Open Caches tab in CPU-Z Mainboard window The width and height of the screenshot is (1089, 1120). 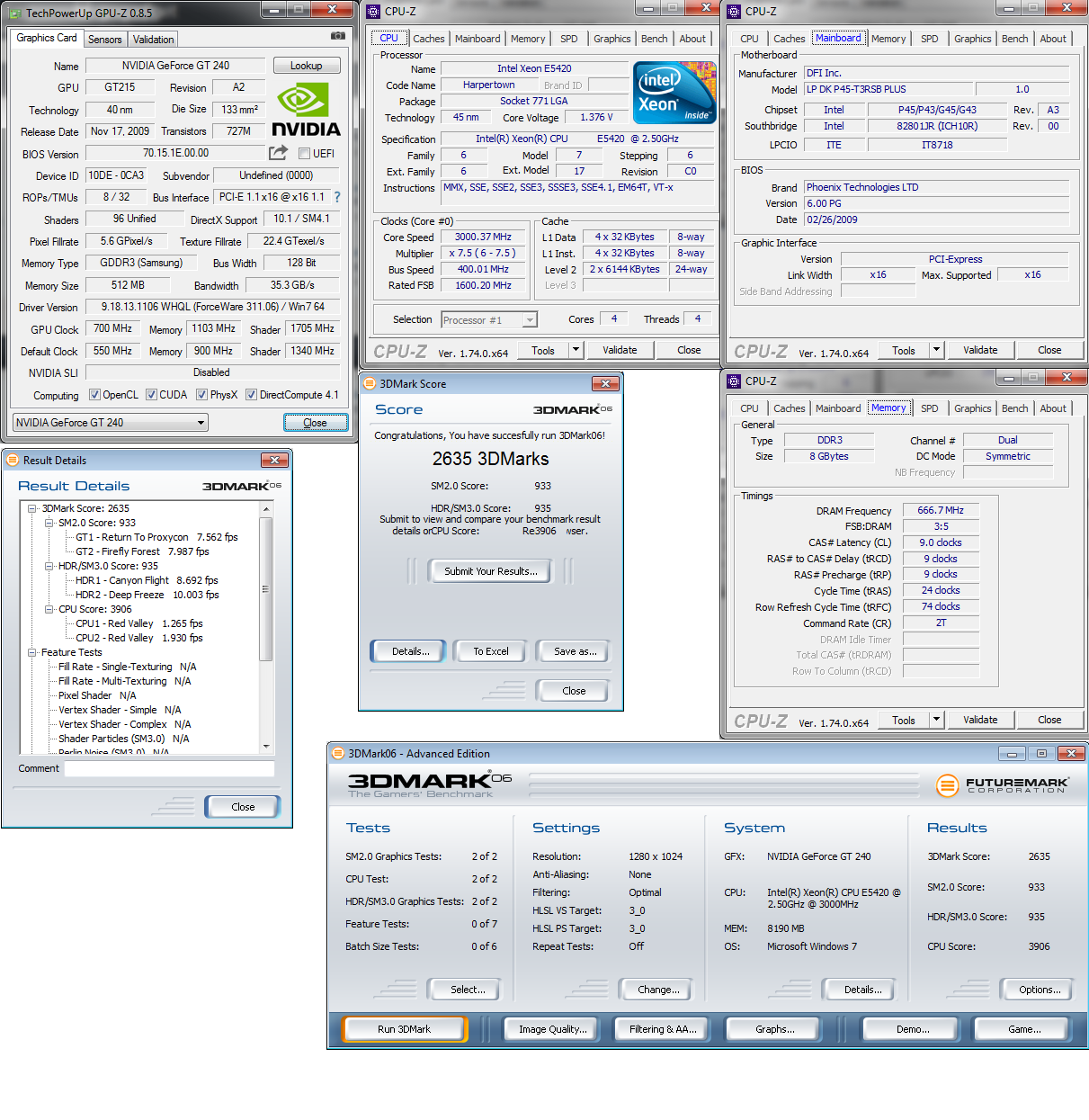click(789, 39)
